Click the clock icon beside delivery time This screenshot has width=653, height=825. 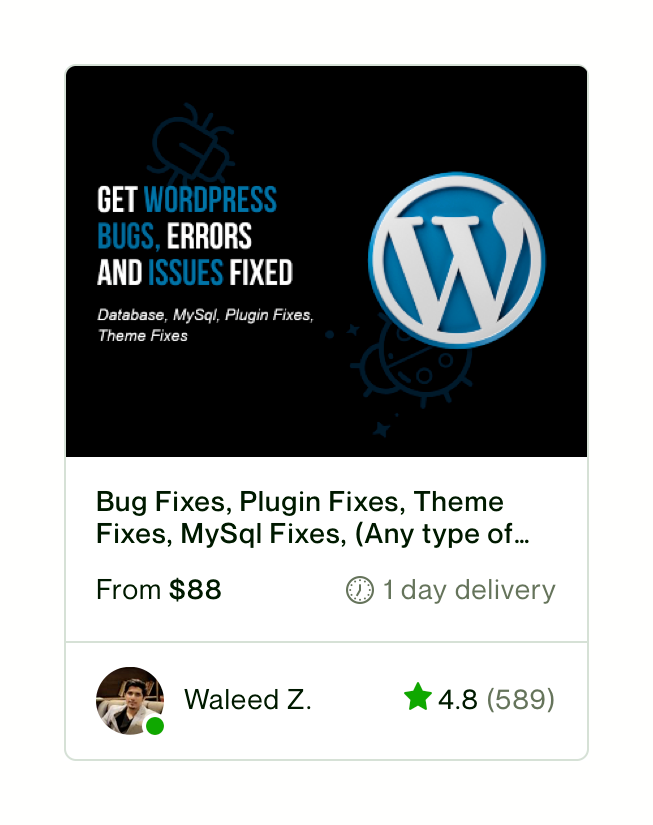360,590
